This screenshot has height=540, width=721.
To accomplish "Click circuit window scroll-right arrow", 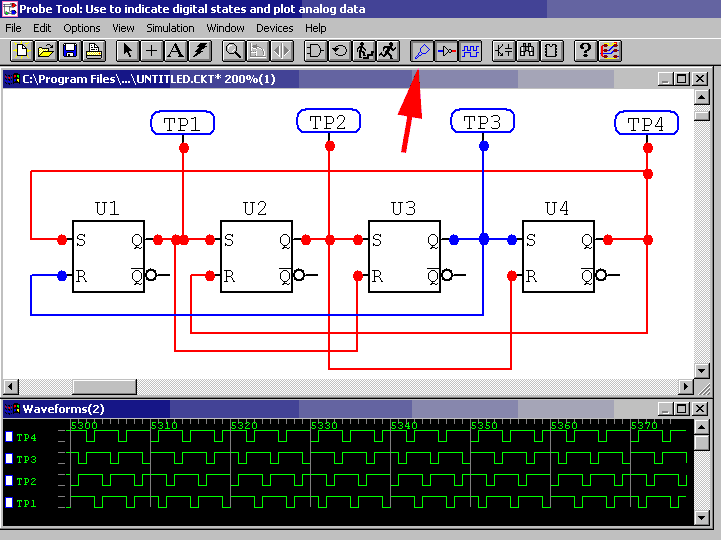I will (686, 386).
